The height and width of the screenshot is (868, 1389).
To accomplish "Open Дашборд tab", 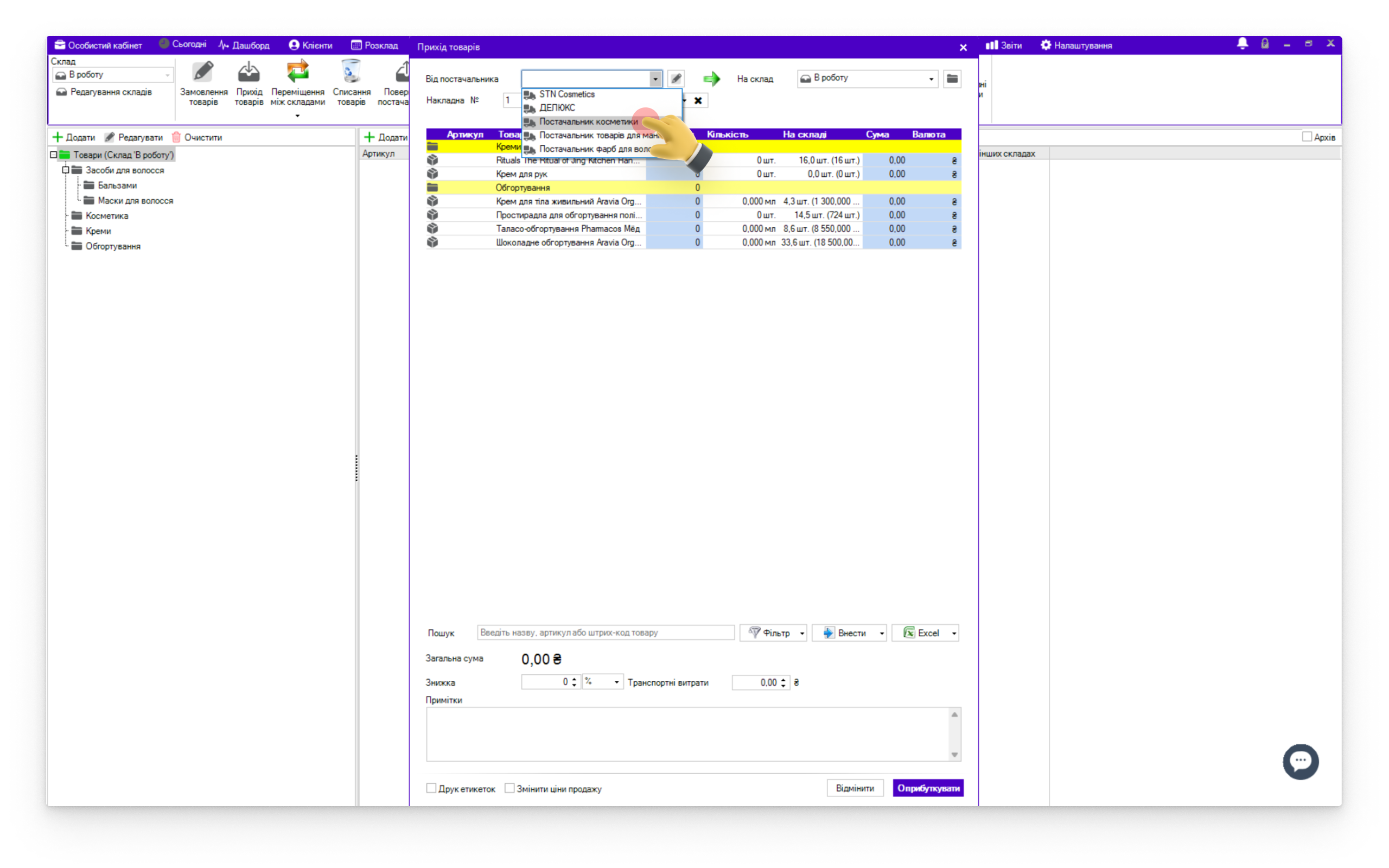I will click(x=244, y=46).
